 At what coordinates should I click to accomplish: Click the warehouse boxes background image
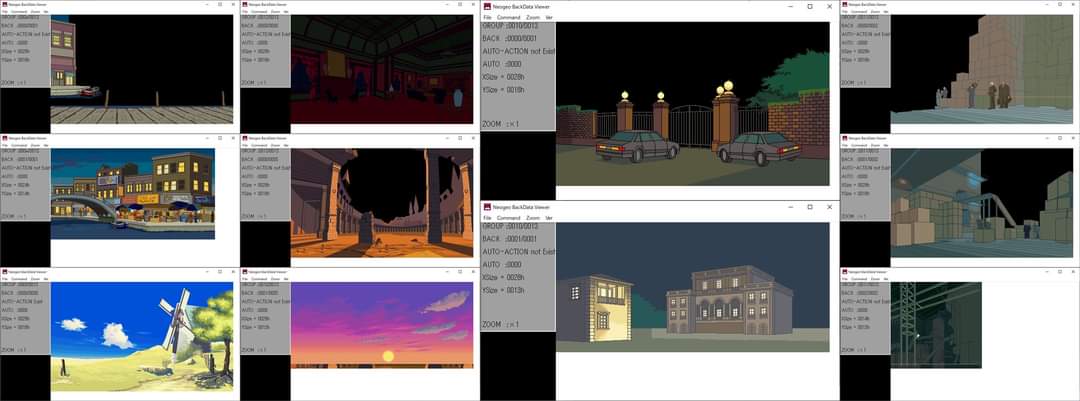[982, 203]
